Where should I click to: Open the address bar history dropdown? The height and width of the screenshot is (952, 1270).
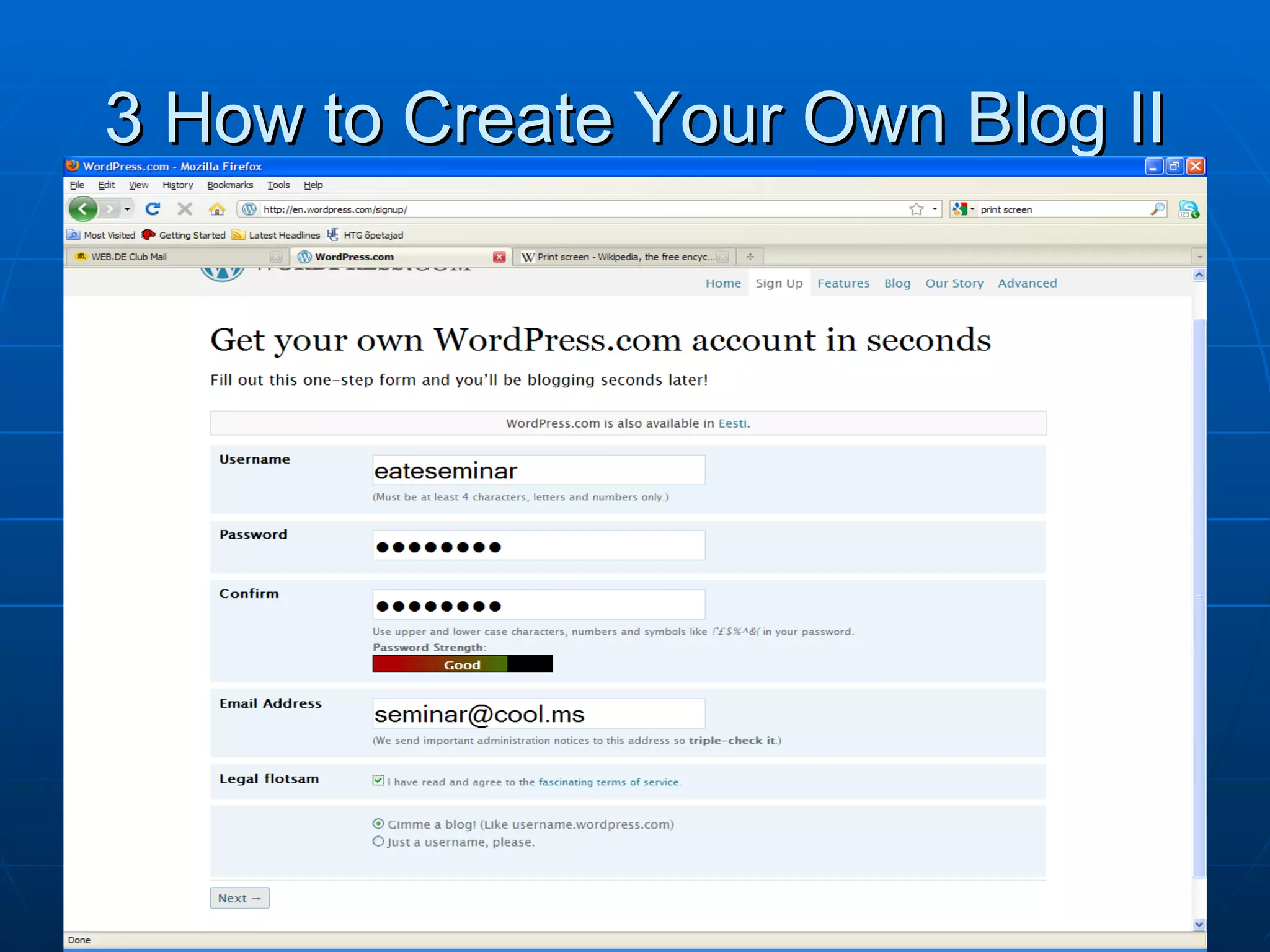(x=935, y=209)
